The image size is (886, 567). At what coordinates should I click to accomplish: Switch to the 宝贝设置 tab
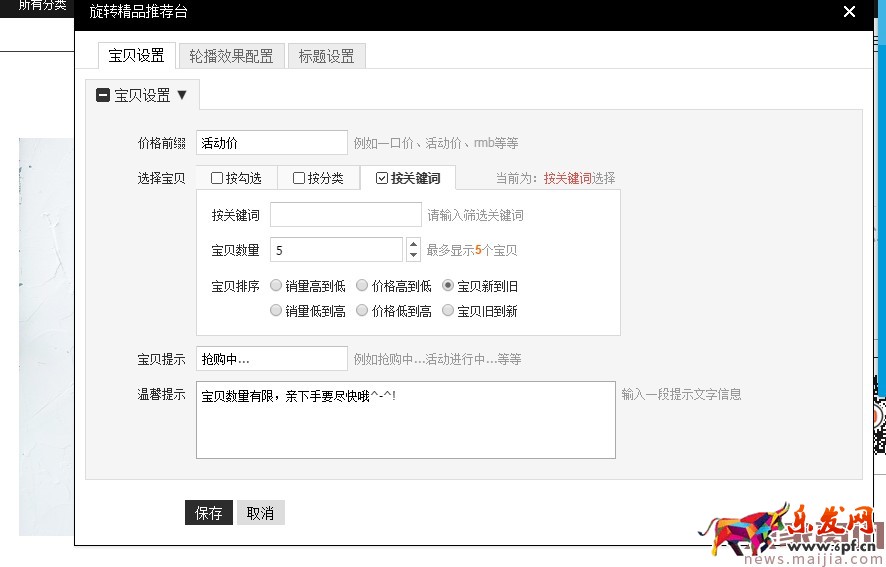click(x=136, y=55)
